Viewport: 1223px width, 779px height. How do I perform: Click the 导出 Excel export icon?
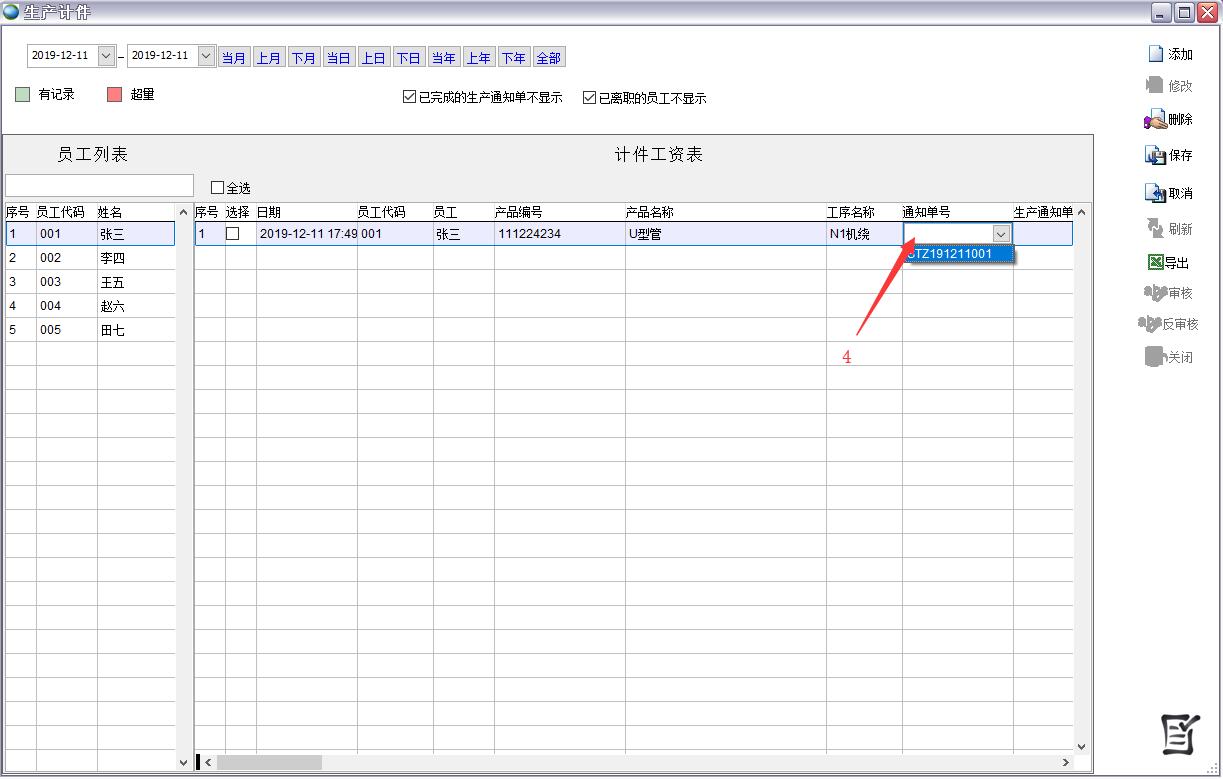tap(1155, 263)
